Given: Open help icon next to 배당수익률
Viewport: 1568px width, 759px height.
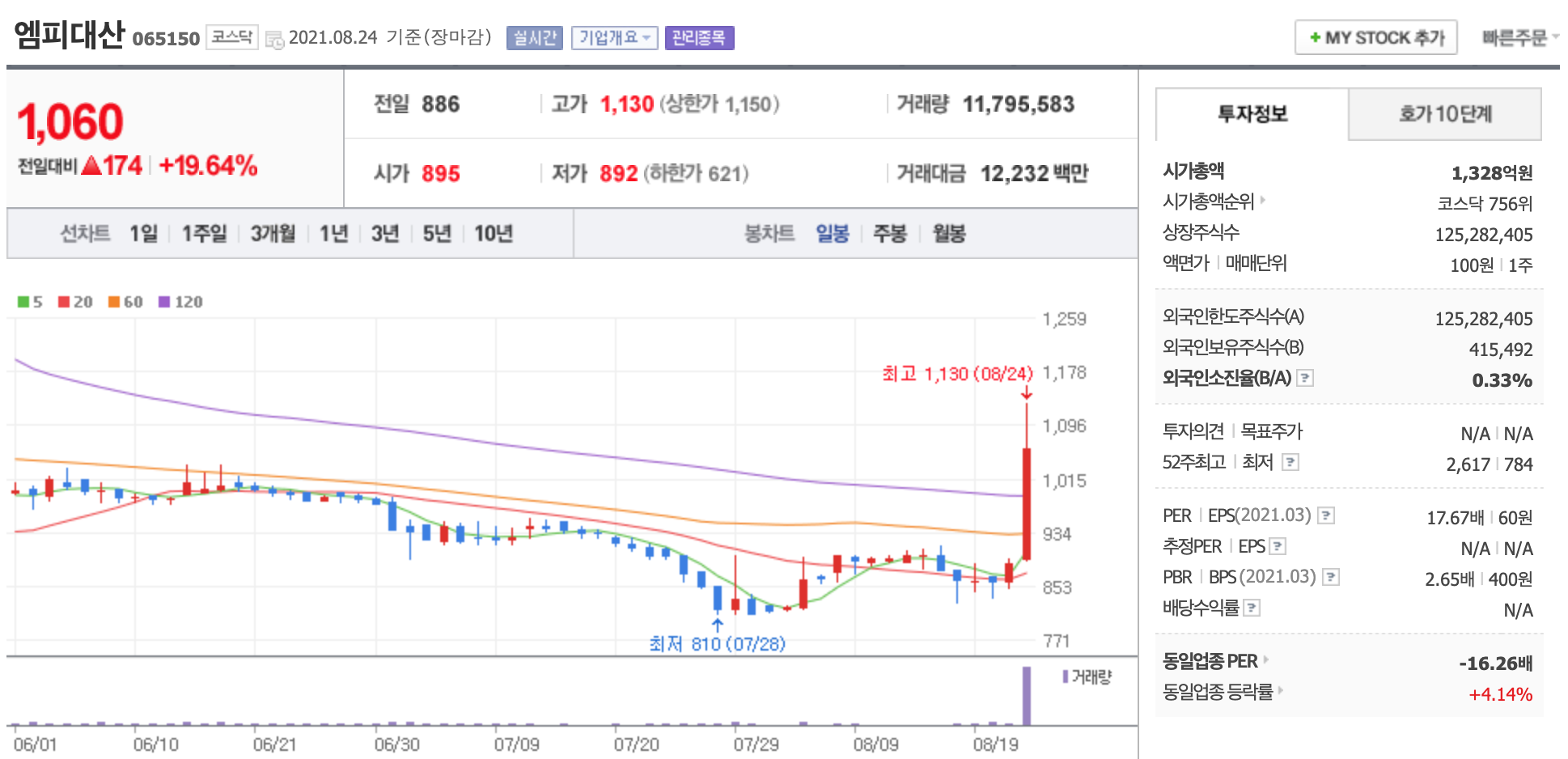Looking at the screenshot, I should pos(1252,608).
